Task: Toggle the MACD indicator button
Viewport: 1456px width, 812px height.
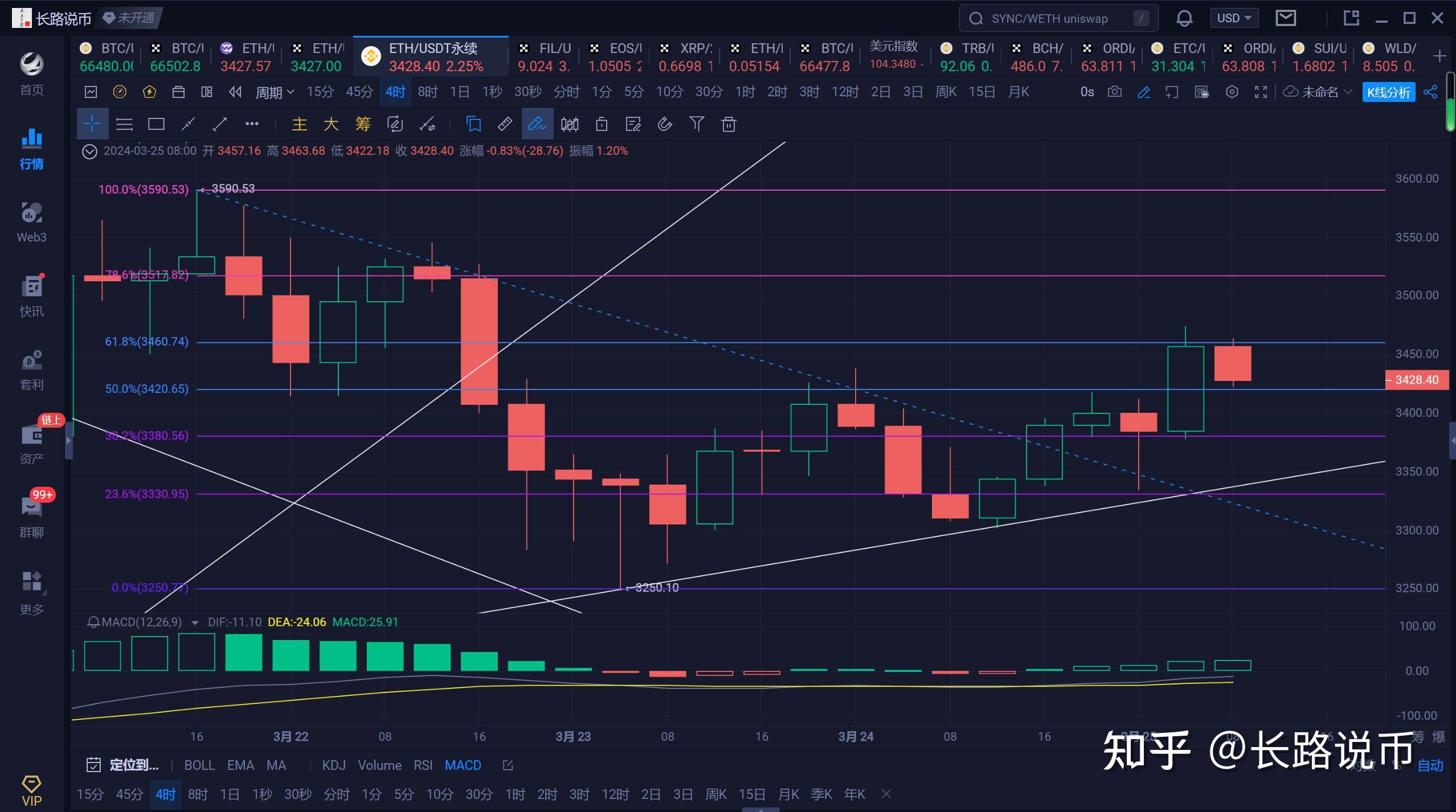Action: tap(463, 765)
